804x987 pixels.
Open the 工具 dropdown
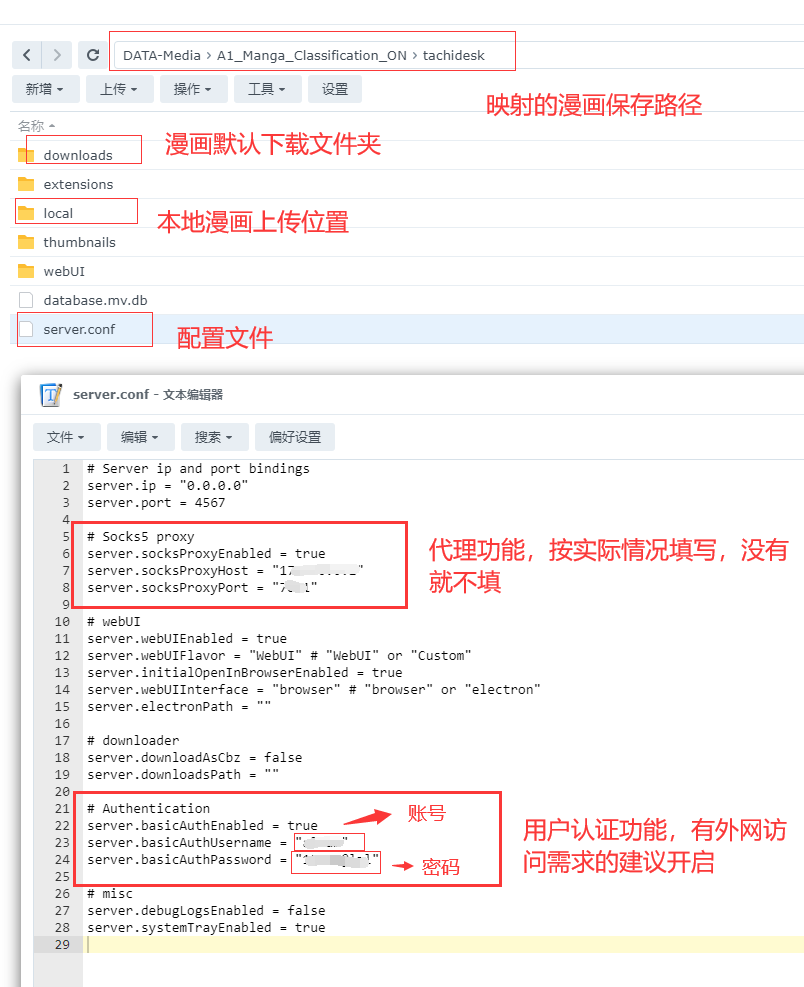[x=268, y=89]
